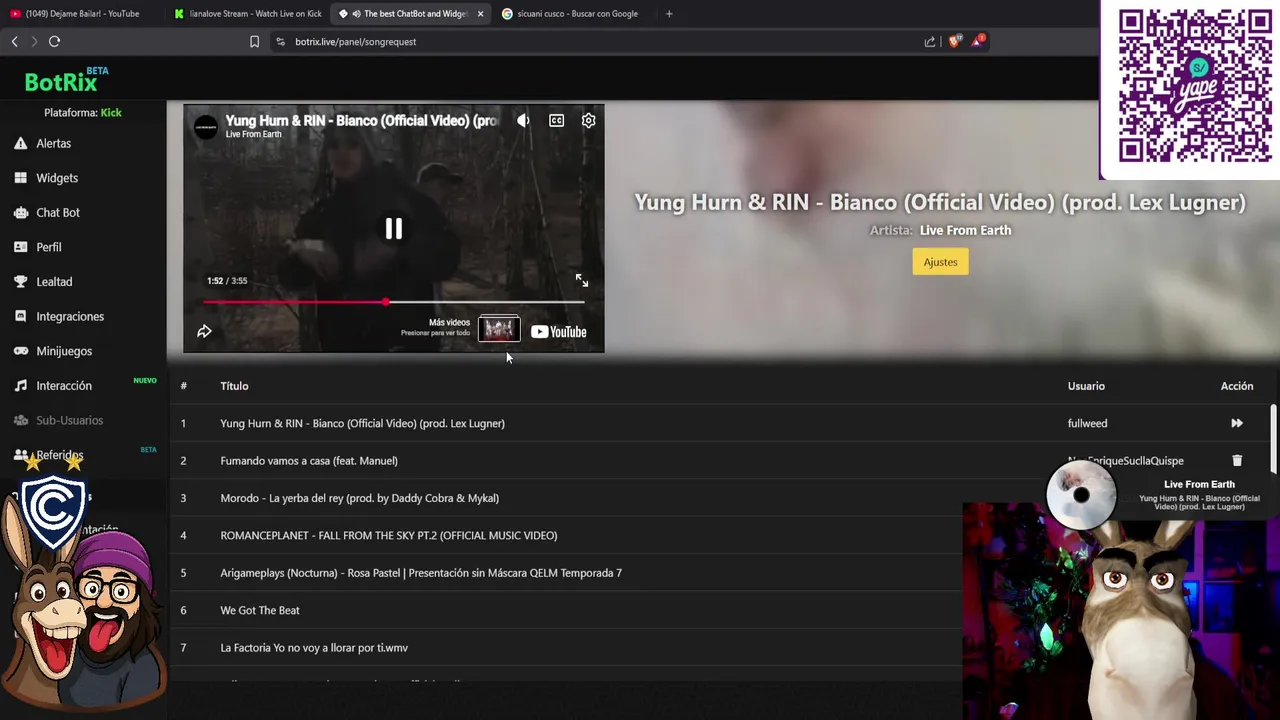This screenshot has width=1280, height=720.
Task: Click the Integraciones icon
Action: pyautogui.click(x=20, y=316)
